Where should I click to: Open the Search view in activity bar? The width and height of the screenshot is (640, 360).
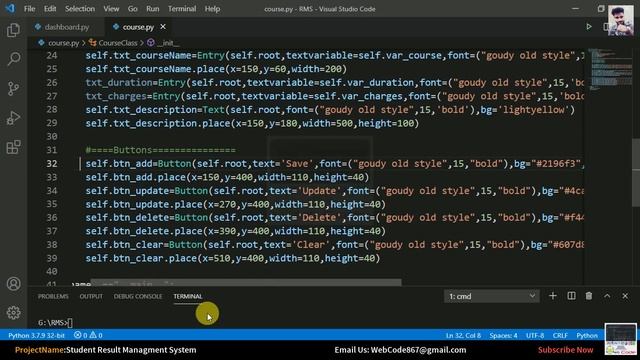13,59
